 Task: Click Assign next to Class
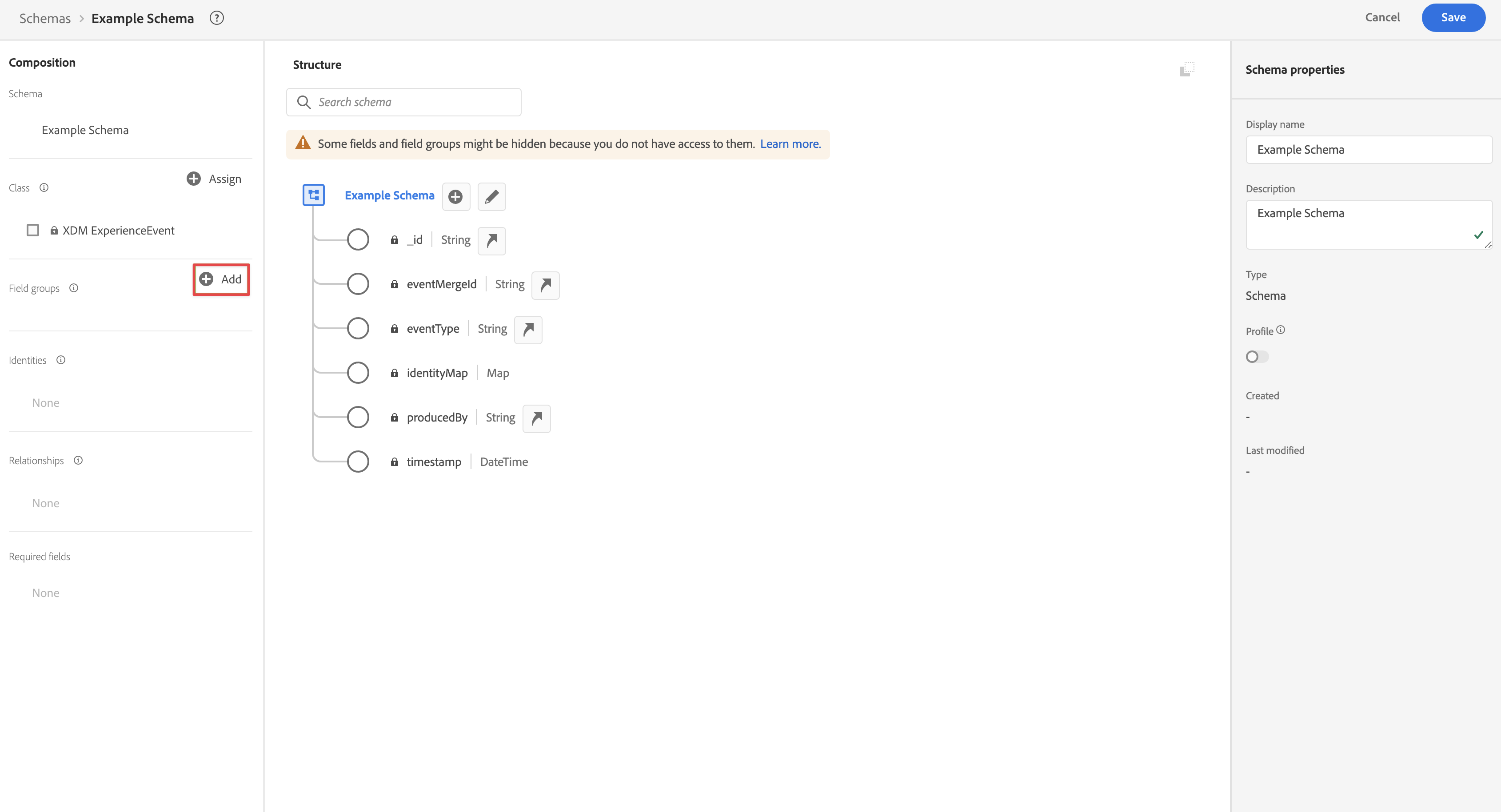click(214, 179)
